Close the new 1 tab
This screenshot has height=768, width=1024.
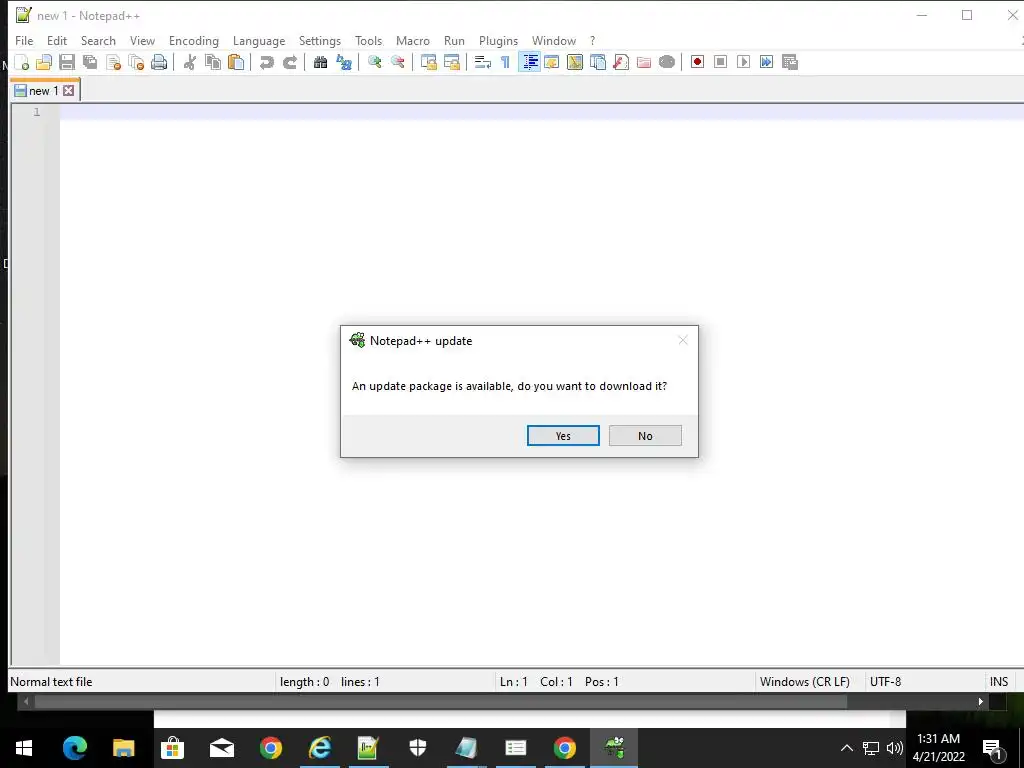point(69,91)
